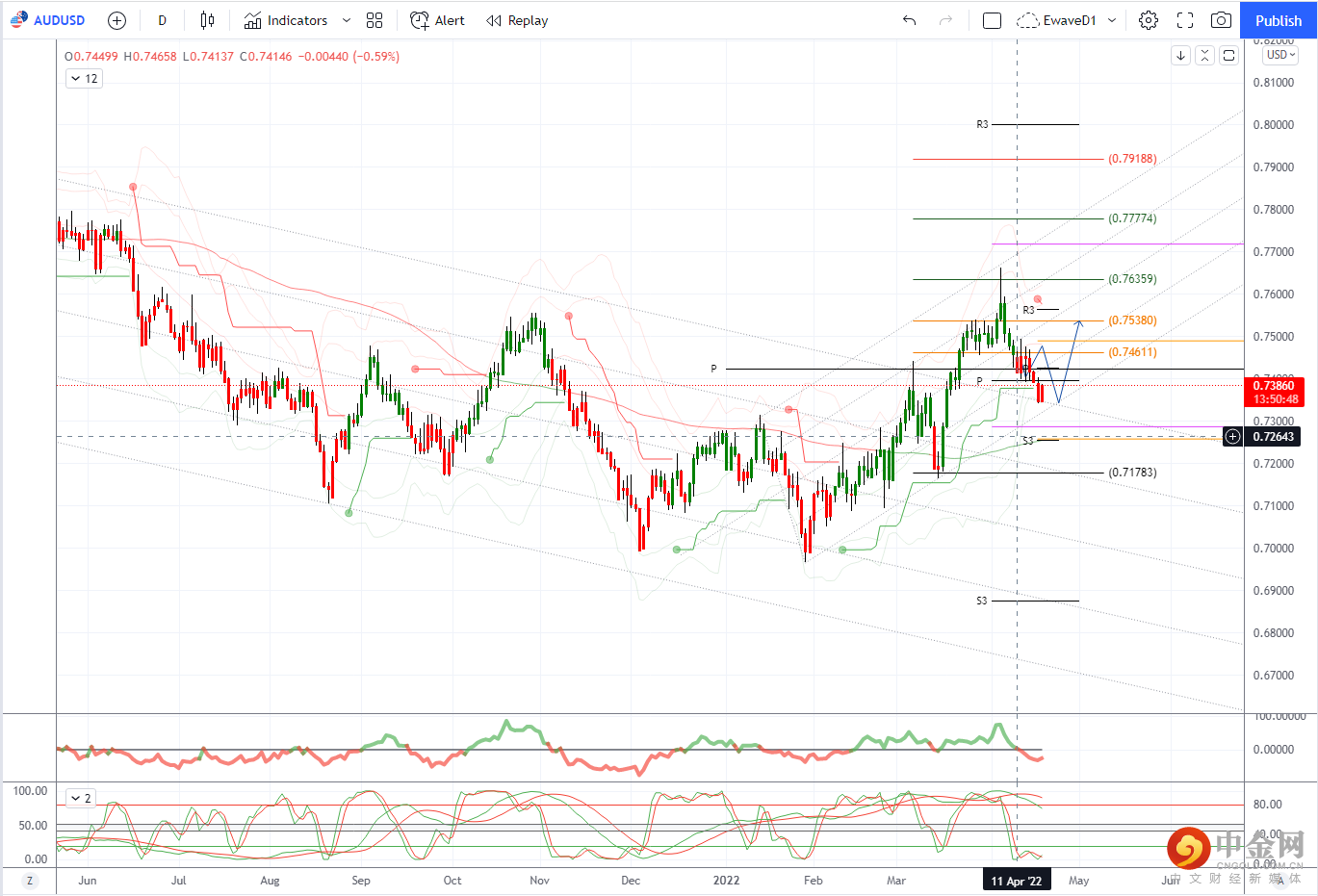Click the (0.79188) level label
Screen dimensions: 1318x896
pyautogui.click(x=1132, y=159)
